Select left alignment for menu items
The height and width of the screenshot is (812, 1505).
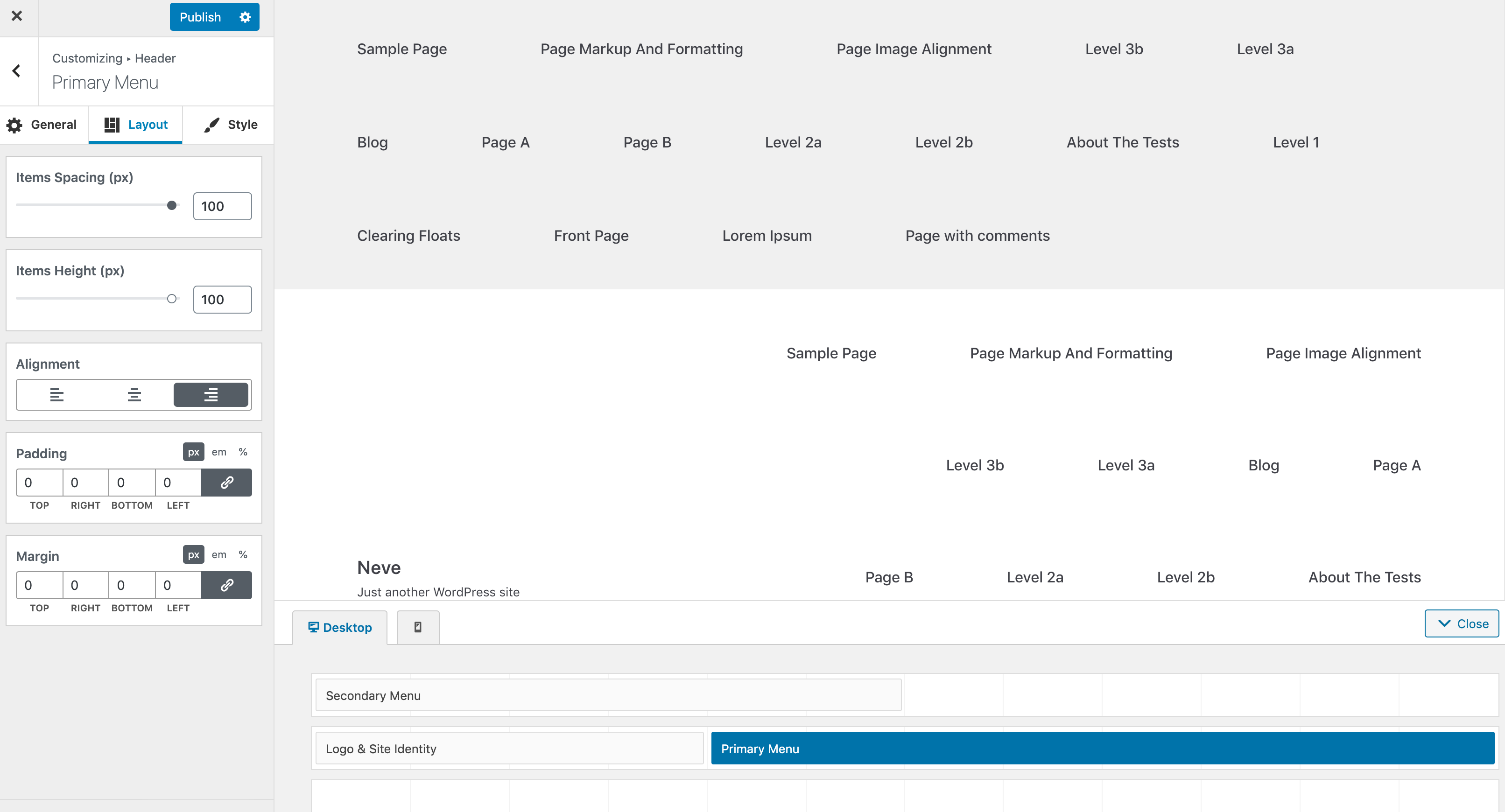coord(56,394)
